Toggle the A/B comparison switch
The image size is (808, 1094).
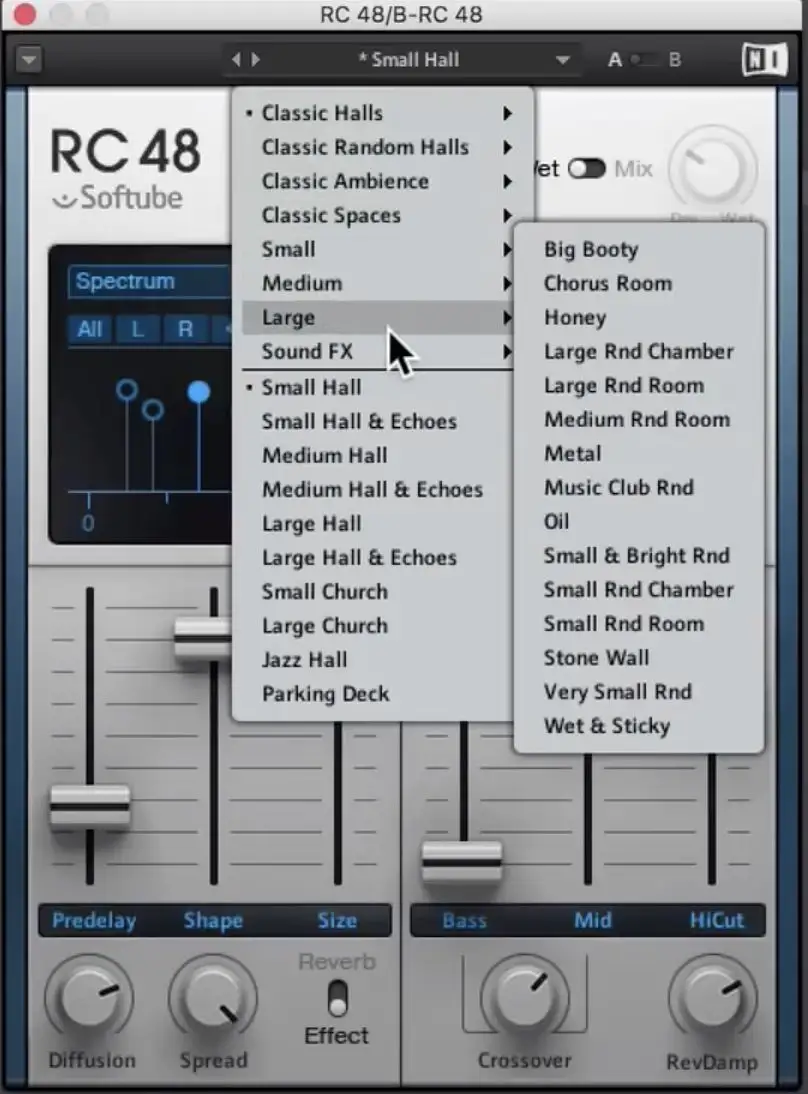coord(644,60)
